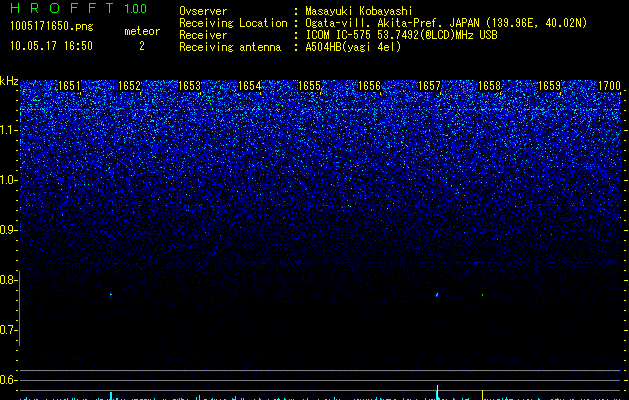Click the 1.1 kHz axis label
629x400 pixels.
pyautogui.click(x=8, y=130)
